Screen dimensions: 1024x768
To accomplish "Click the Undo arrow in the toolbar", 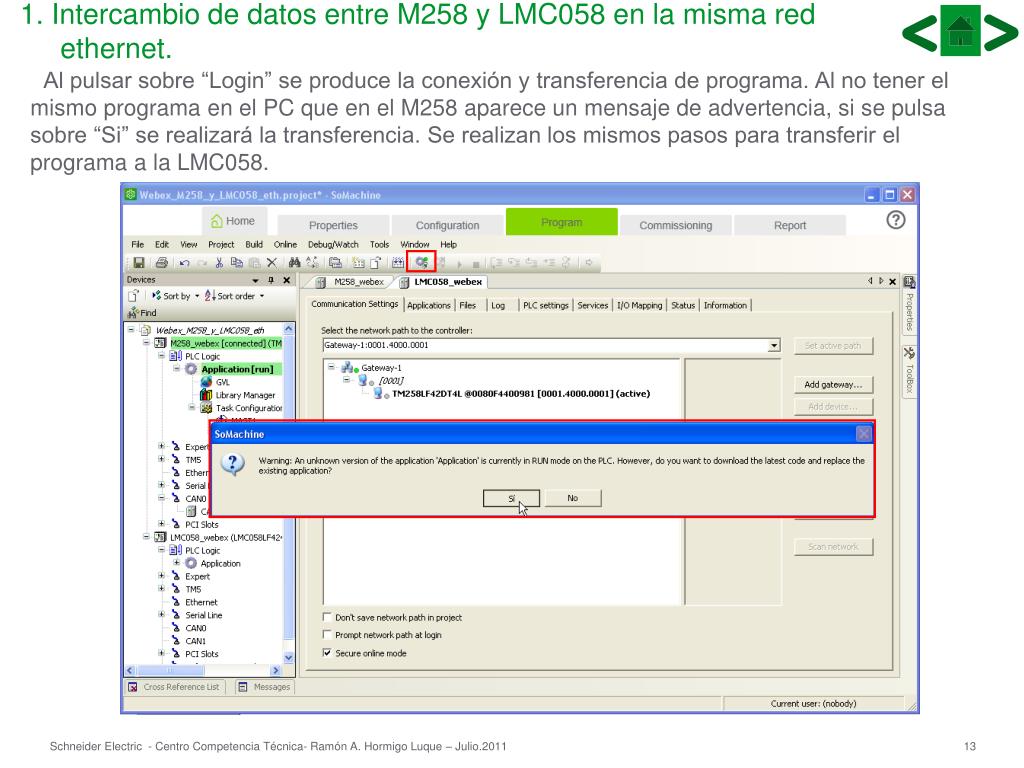I will point(184,263).
